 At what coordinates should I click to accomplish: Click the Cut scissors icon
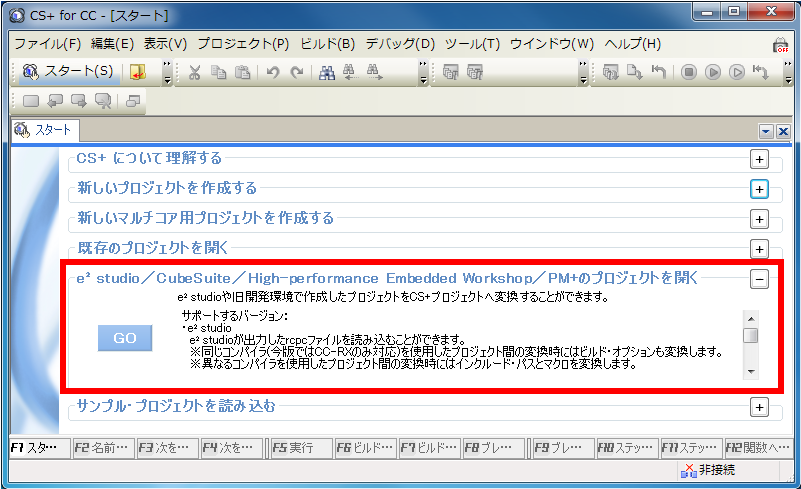click(x=194, y=73)
